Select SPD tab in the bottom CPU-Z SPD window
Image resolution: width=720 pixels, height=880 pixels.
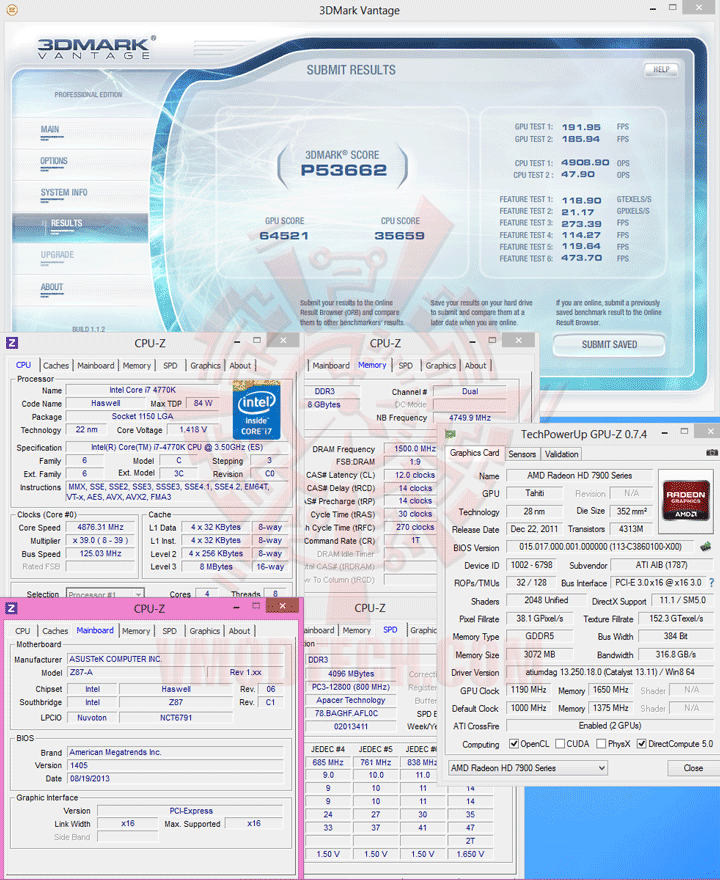[x=390, y=630]
